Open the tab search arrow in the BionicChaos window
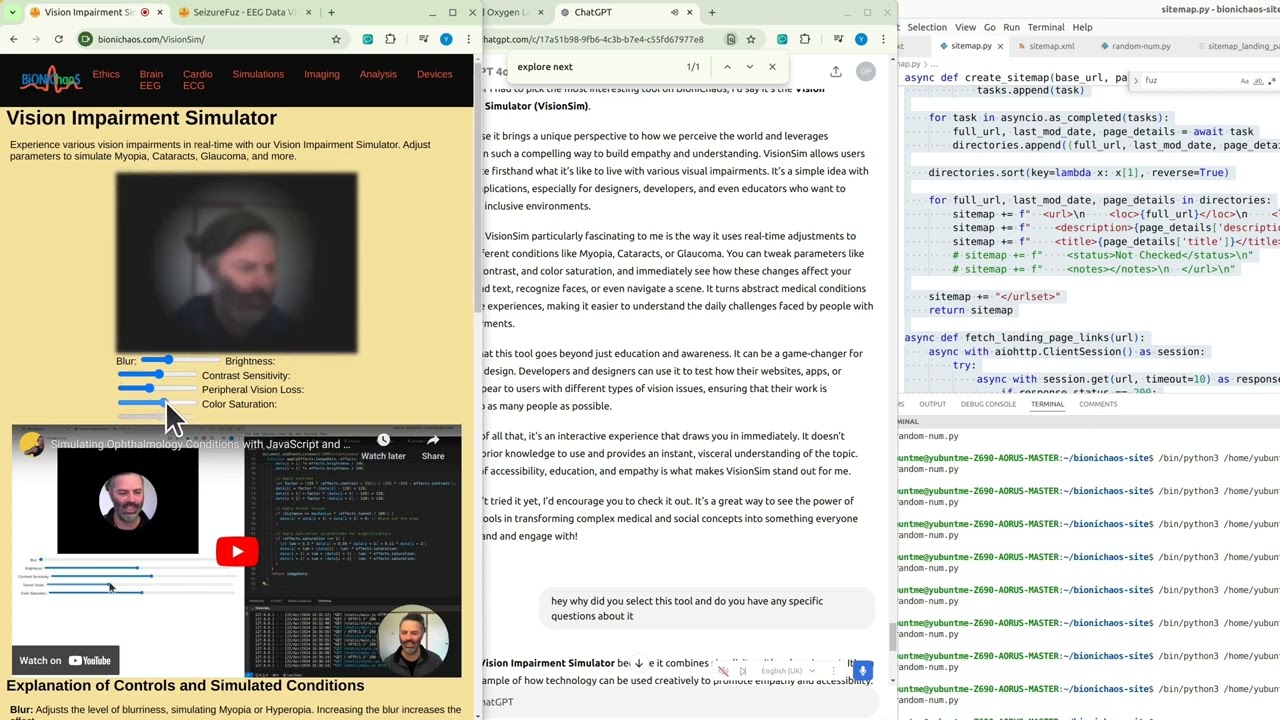This screenshot has width=1280, height=720. coord(13,13)
